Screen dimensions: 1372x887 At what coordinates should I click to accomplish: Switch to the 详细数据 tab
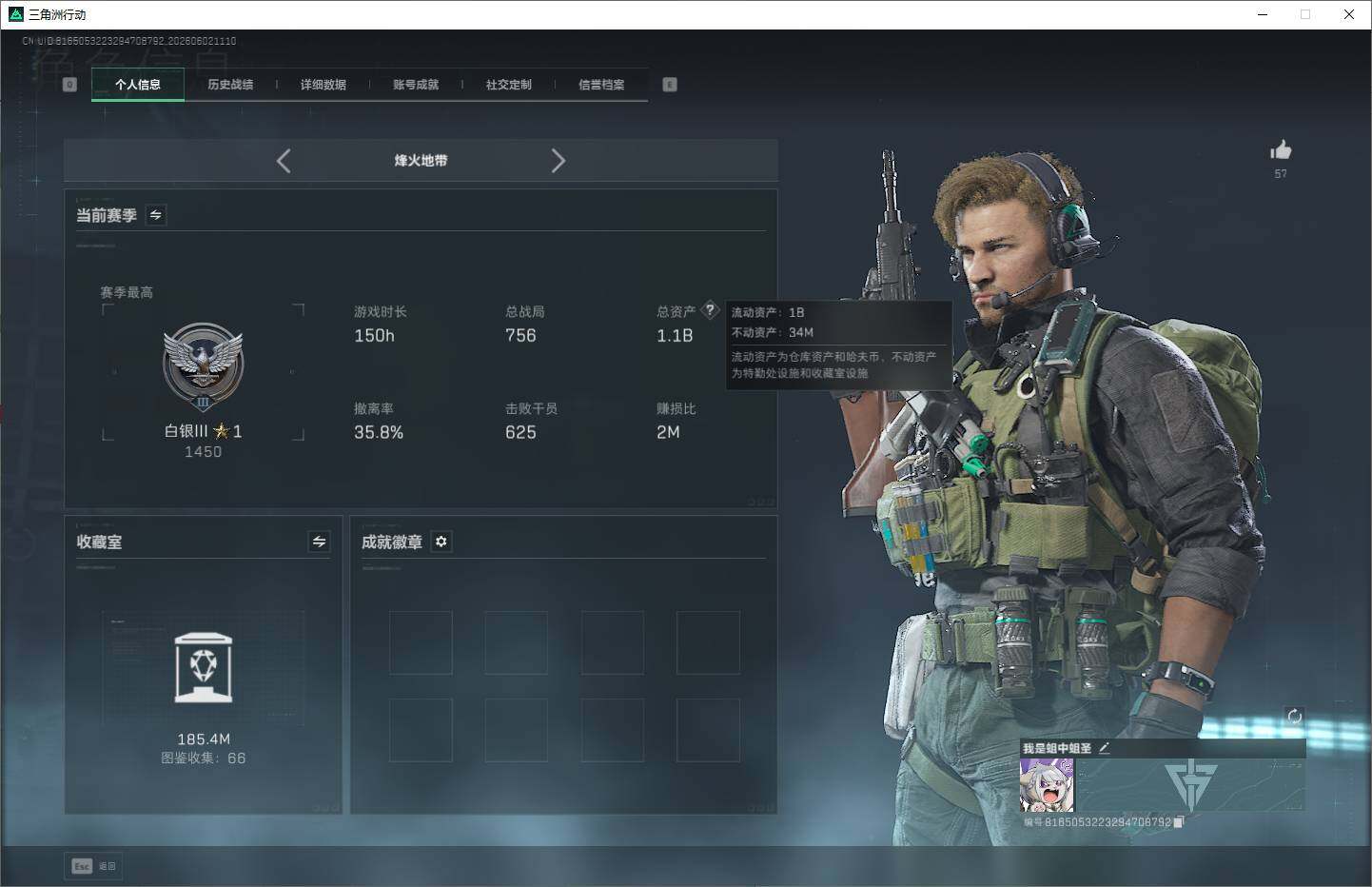[323, 85]
